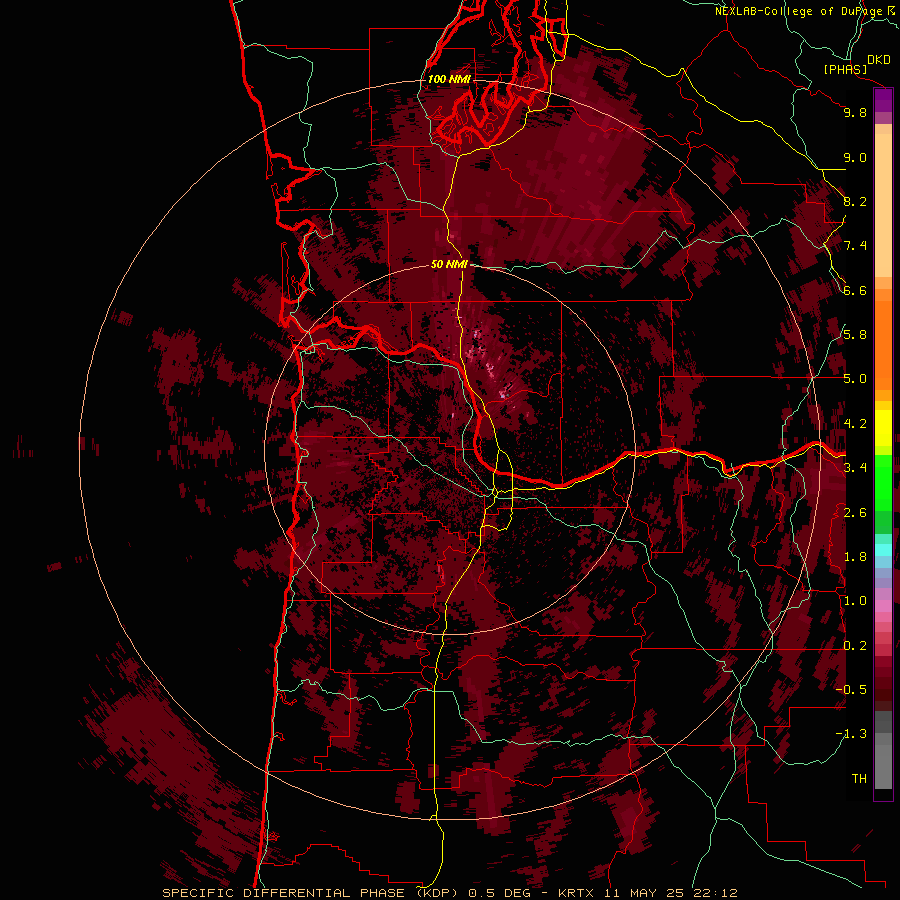Click the yellow segment of the color bar

[883, 428]
